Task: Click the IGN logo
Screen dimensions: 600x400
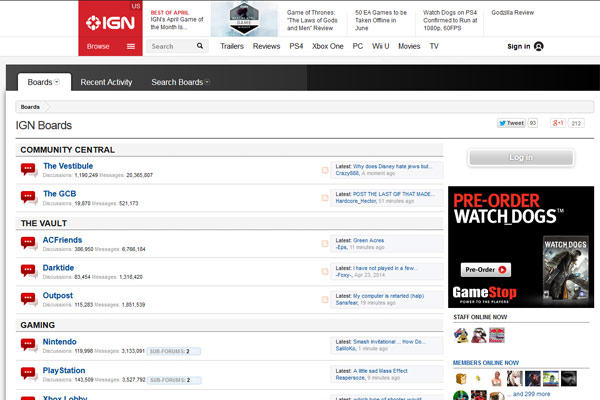Action: [x=110, y=23]
